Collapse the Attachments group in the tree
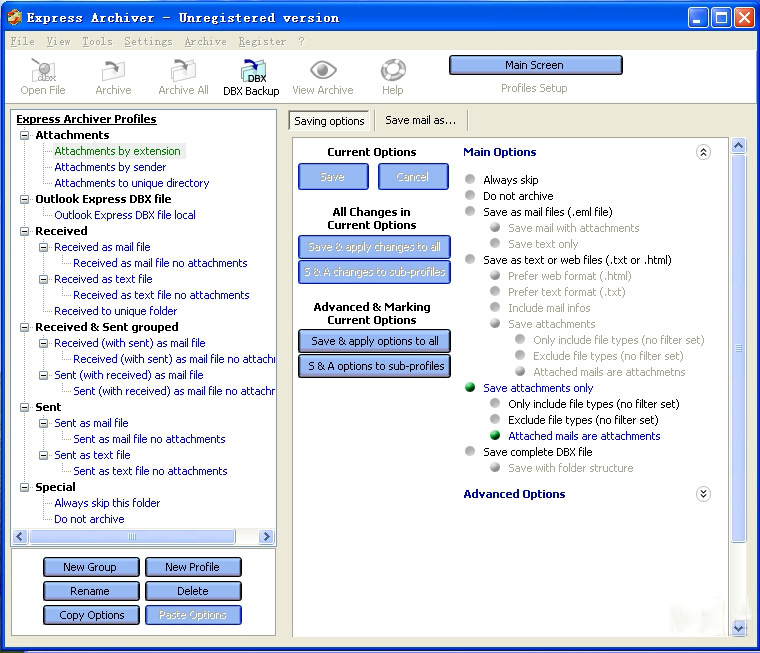The height and width of the screenshot is (653, 760). pyautogui.click(x=24, y=135)
